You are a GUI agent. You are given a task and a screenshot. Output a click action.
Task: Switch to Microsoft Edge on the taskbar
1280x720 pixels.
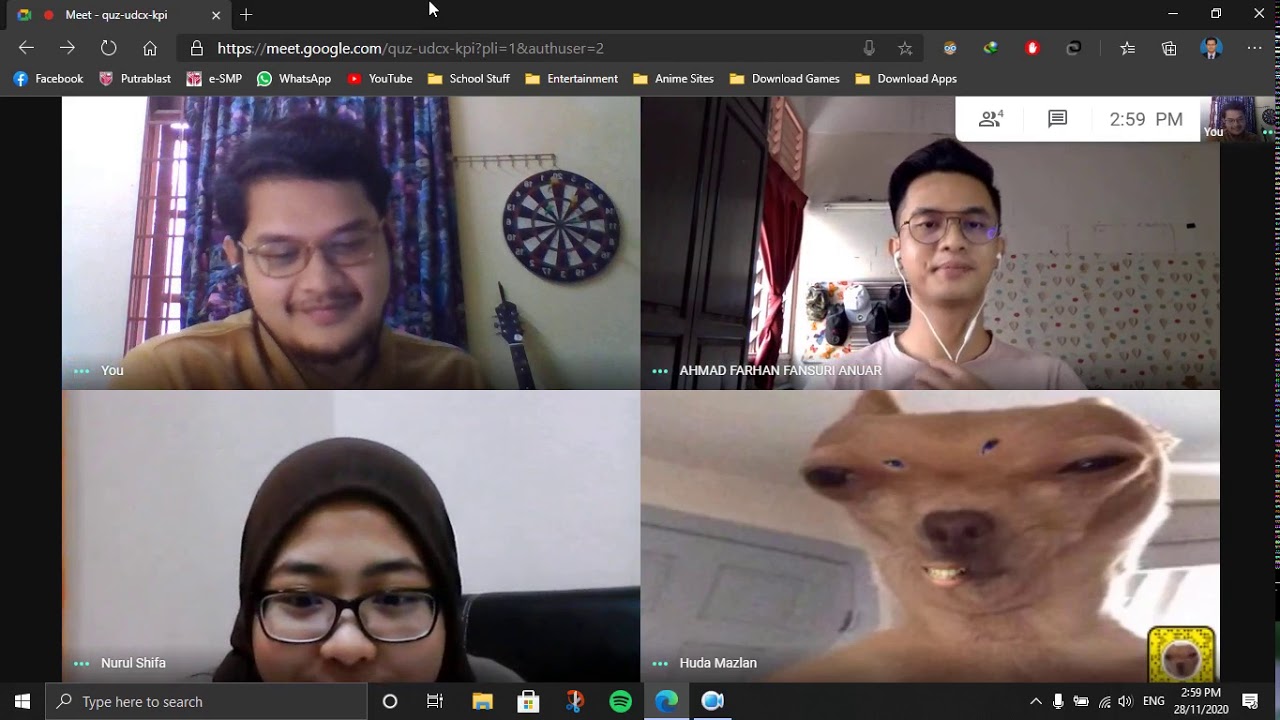coord(666,701)
